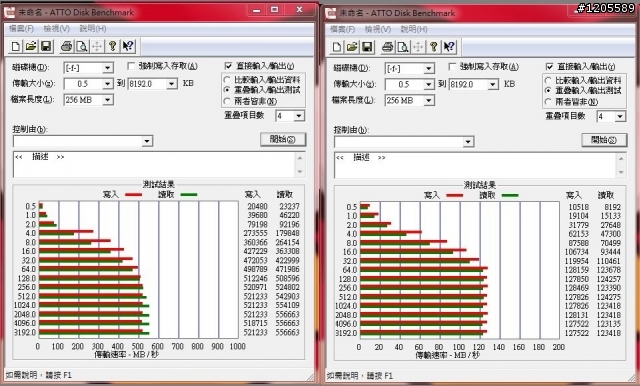Minimize the left ATTO window
Screen dimensions: 640x386
256,10
